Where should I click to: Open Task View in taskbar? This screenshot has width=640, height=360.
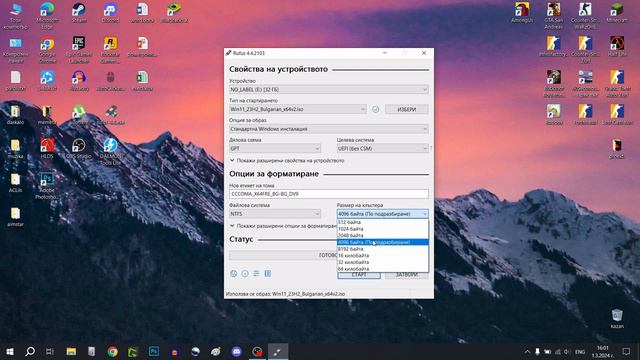(50, 351)
